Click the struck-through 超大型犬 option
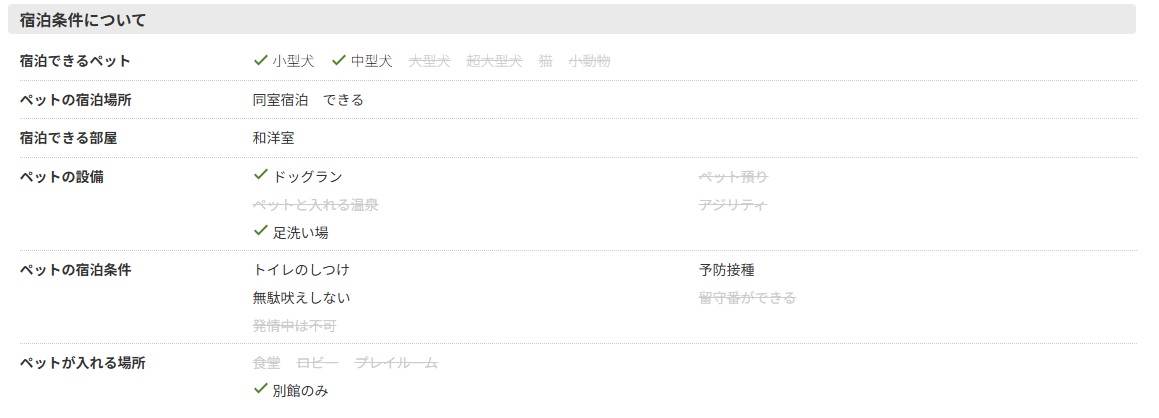Viewport: 1159px width, 418px height. pos(494,61)
